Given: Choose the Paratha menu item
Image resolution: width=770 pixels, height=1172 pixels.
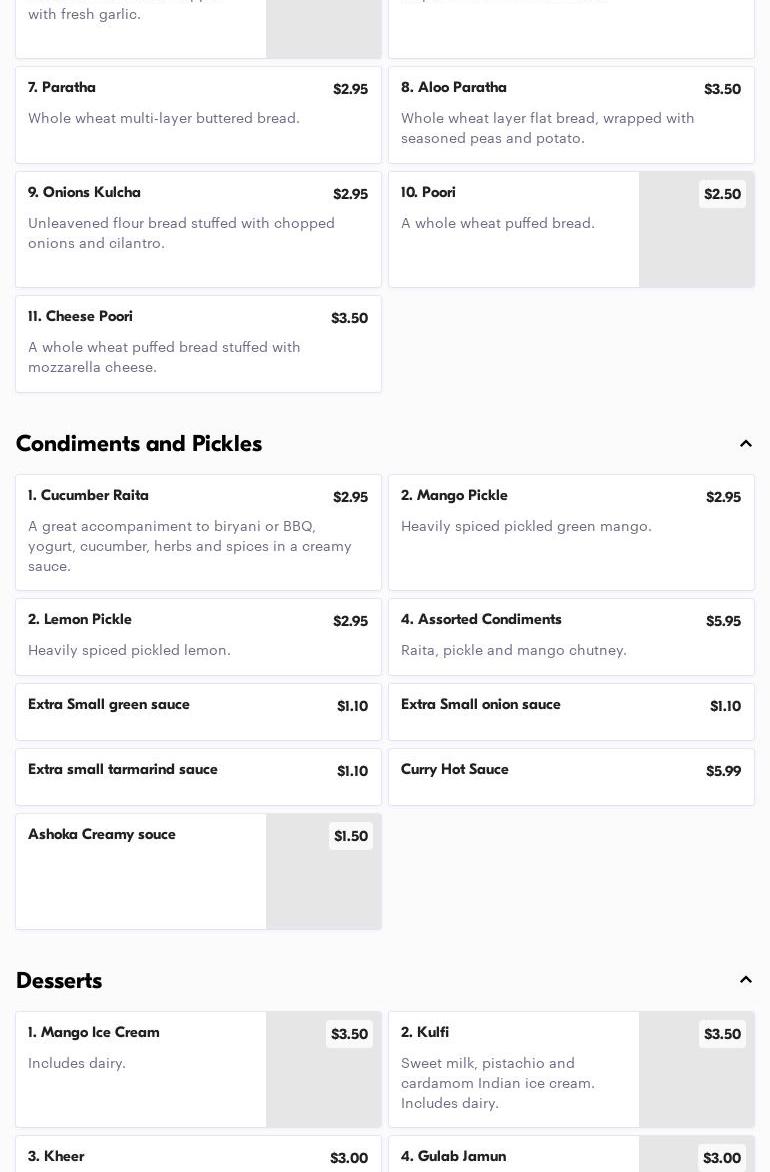Looking at the screenshot, I should pos(198,115).
